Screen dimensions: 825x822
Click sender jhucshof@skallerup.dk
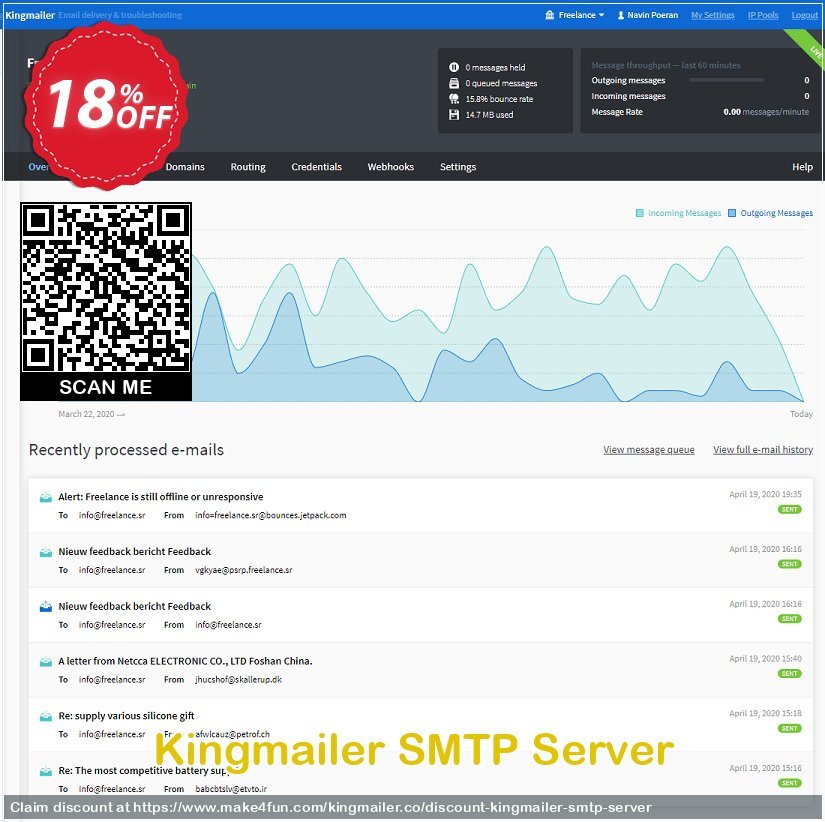238,679
